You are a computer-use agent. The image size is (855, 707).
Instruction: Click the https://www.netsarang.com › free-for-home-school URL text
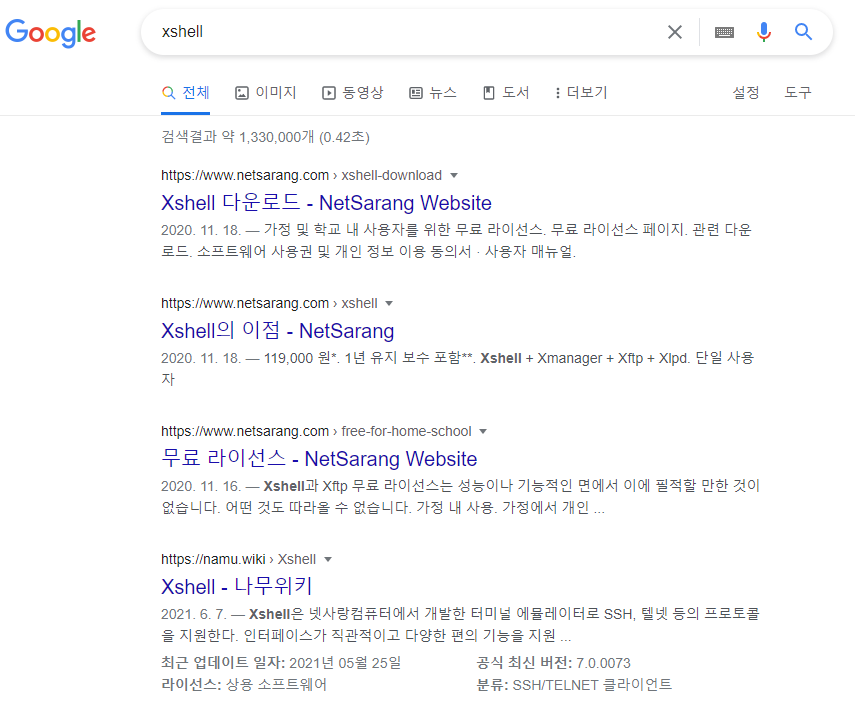click(316, 432)
